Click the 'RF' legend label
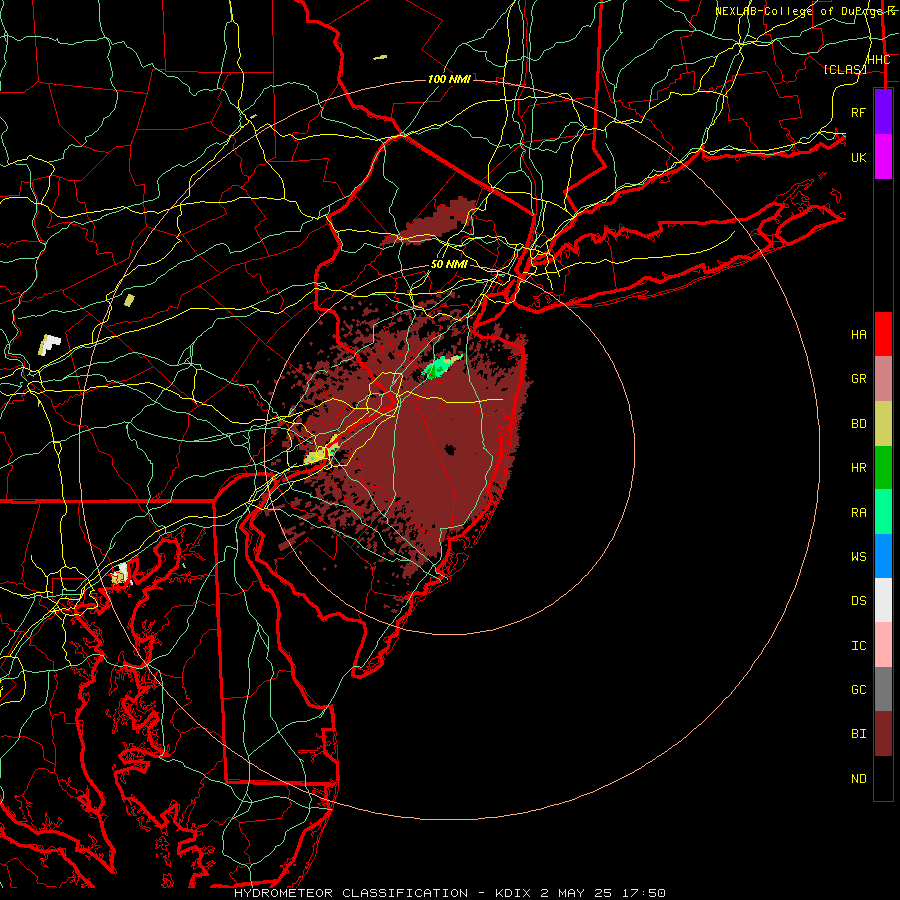Viewport: 900px width, 900px height. click(x=858, y=112)
